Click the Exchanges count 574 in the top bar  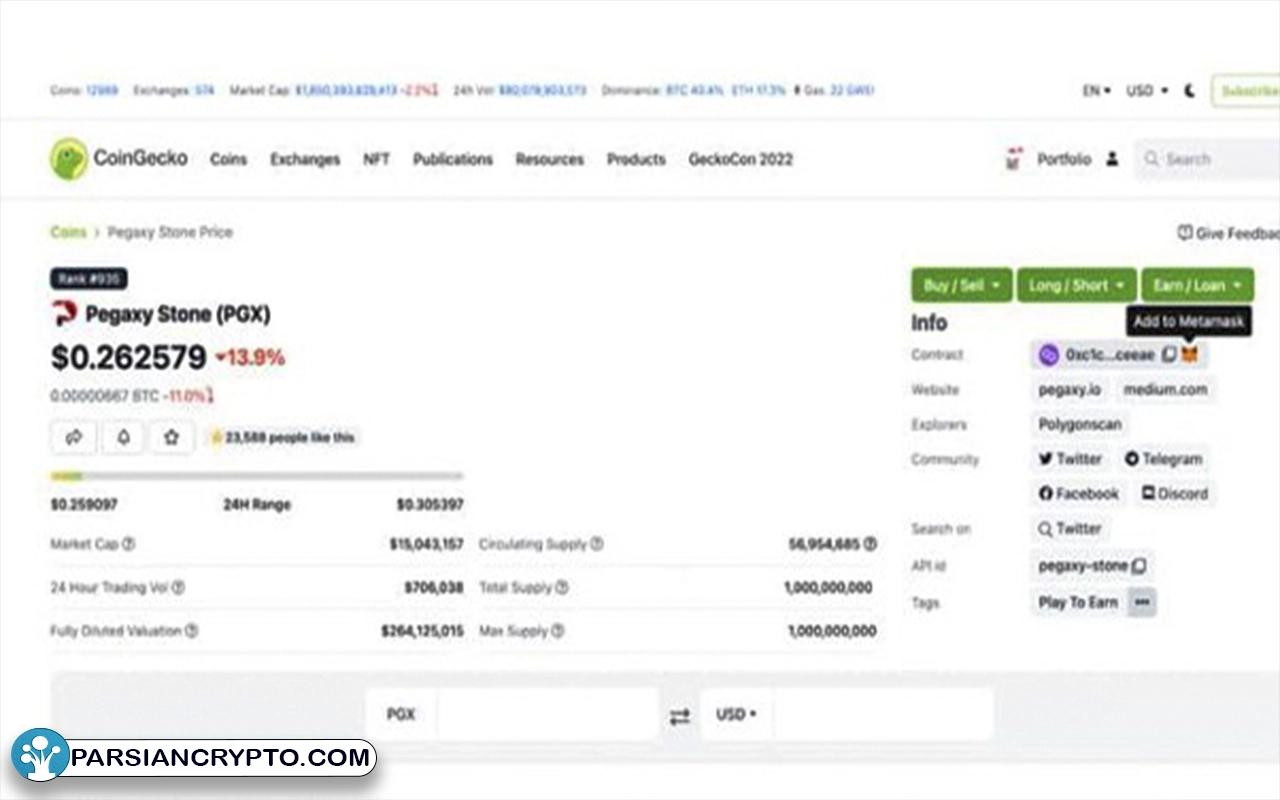(205, 90)
